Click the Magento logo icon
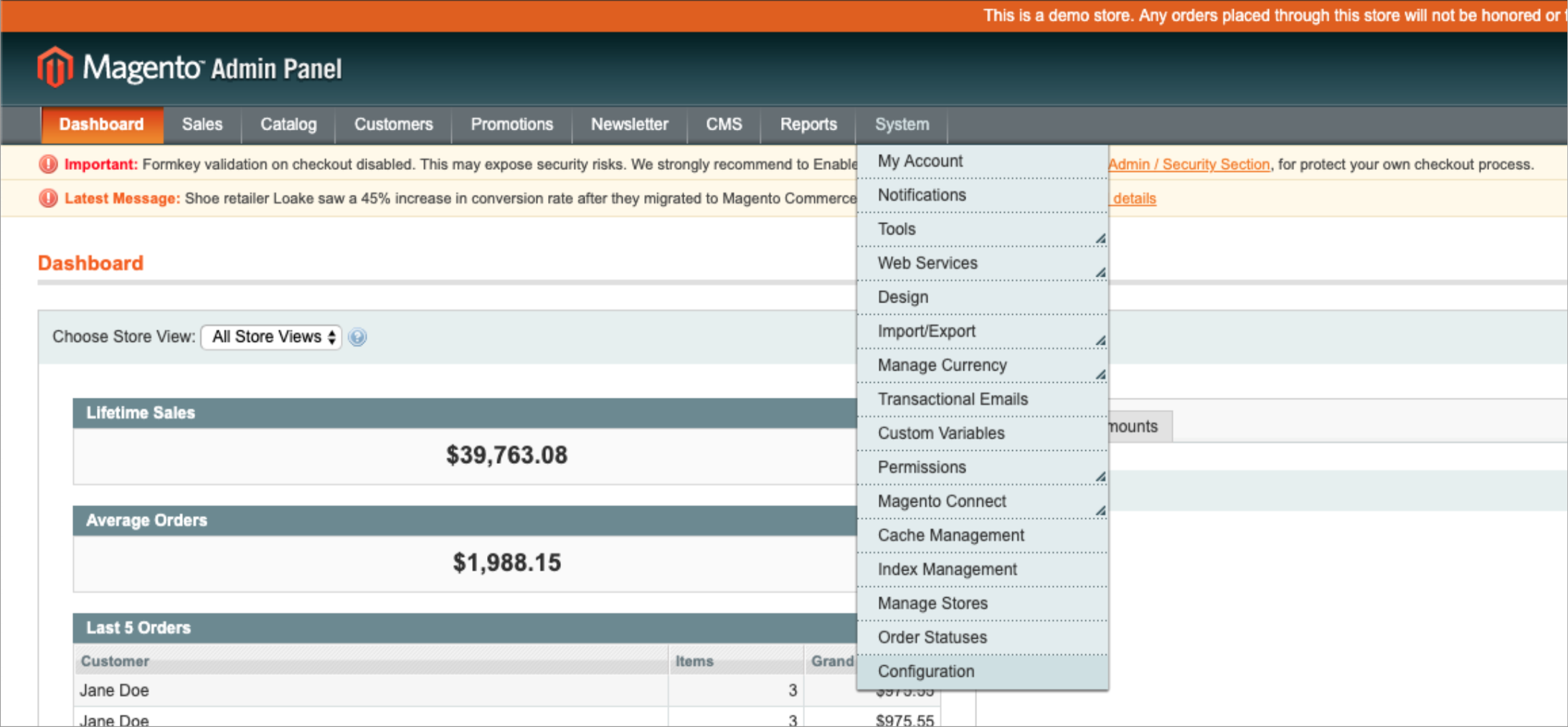This screenshot has height=727, width=1568. click(55, 67)
